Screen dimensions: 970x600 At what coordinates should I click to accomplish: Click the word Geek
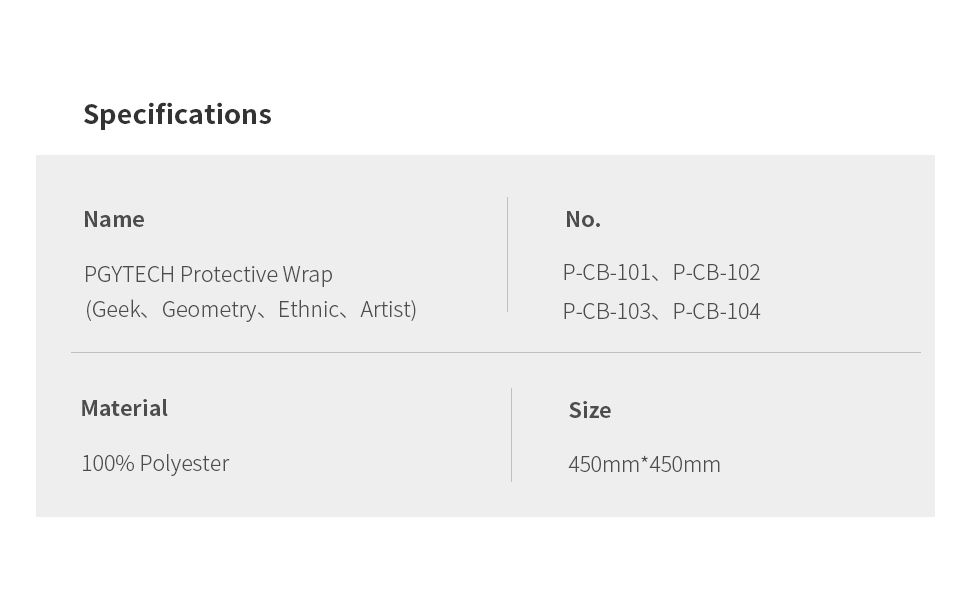(x=116, y=310)
